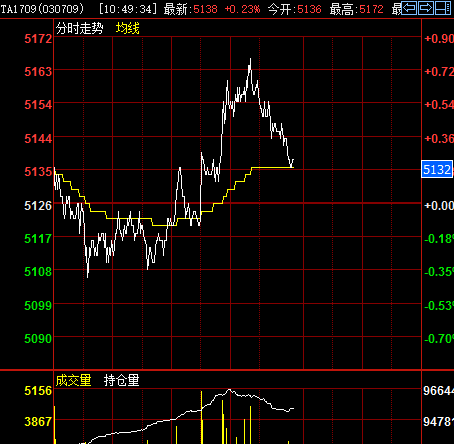Click the 5172 top axis price label
The width and height of the screenshot is (454, 444).
[38, 39]
